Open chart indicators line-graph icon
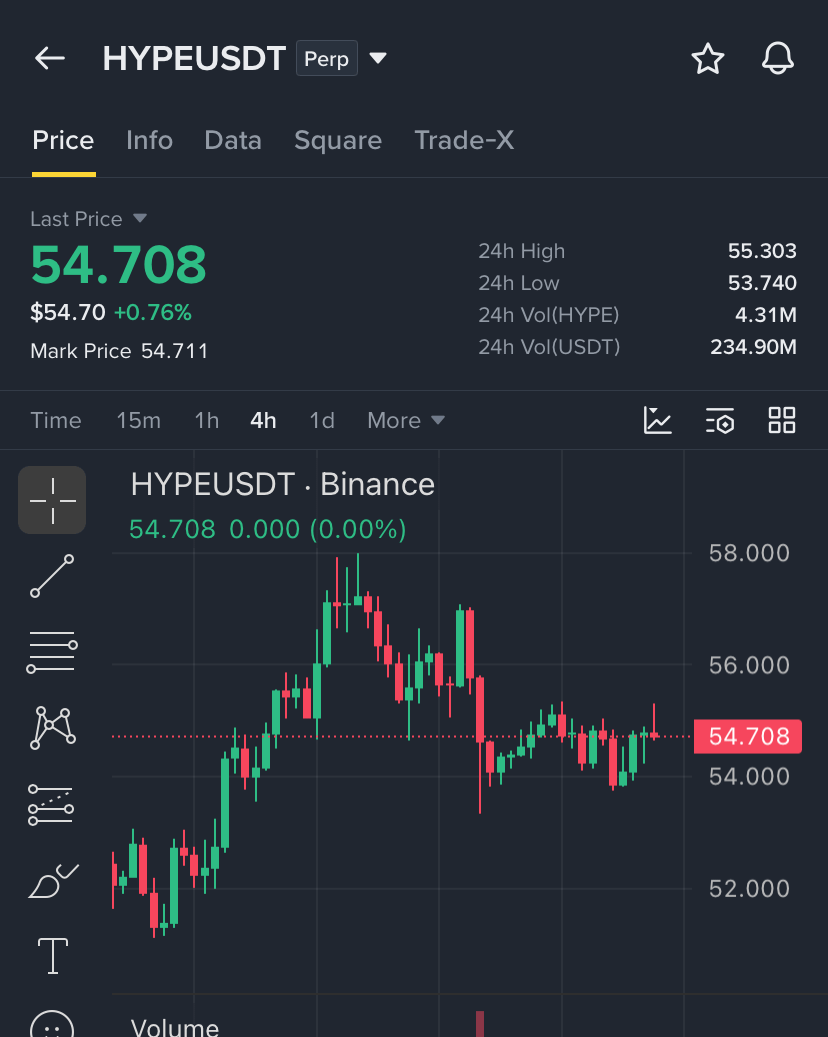This screenshot has width=828, height=1037. tap(657, 421)
